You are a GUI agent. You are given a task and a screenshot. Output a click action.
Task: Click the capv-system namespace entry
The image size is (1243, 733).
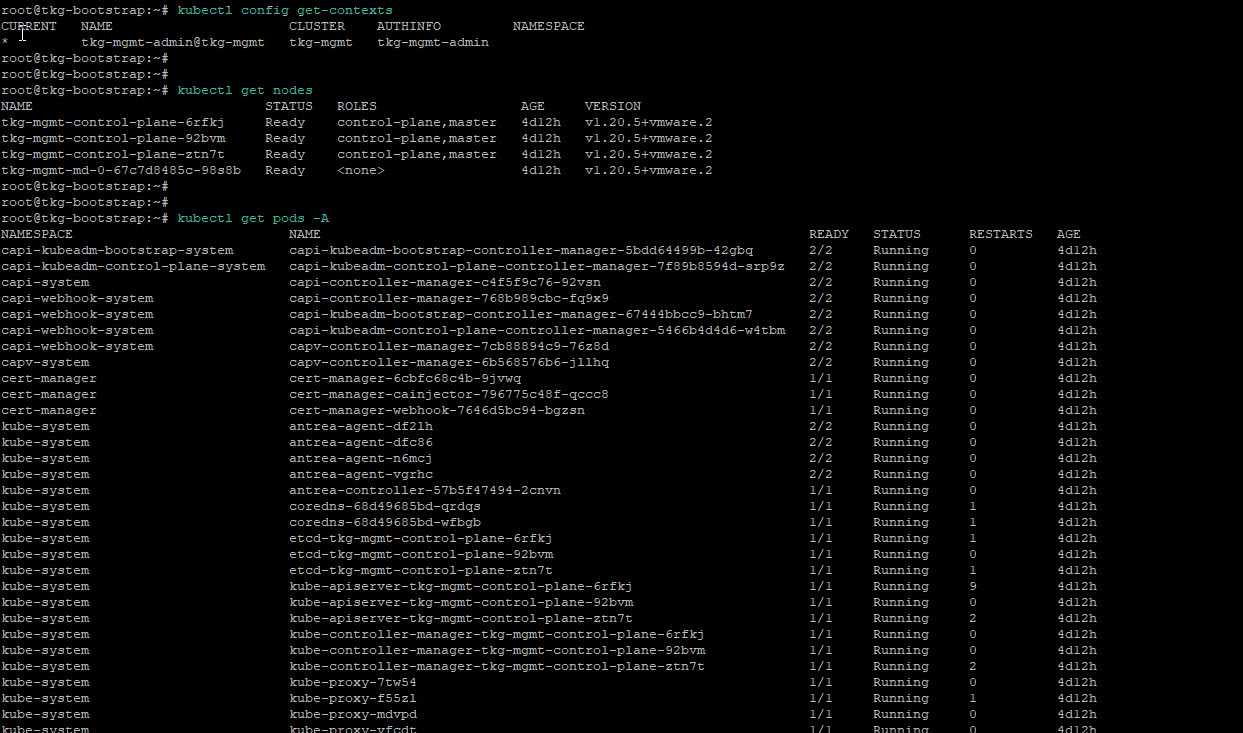tap(45, 362)
